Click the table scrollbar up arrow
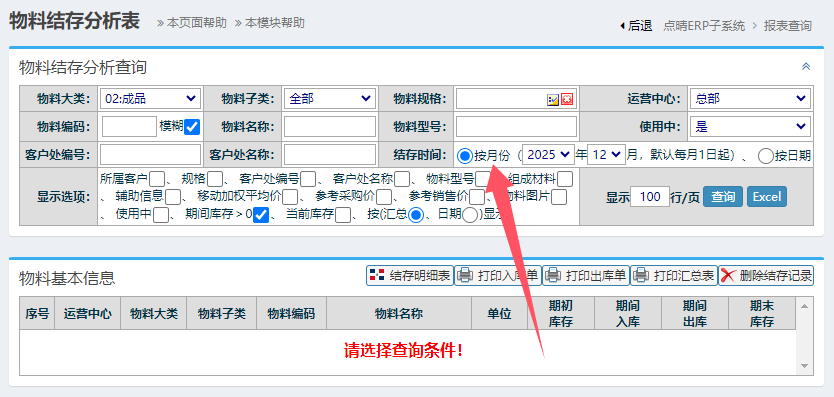Screen dimensions: 834x397 tap(804, 306)
